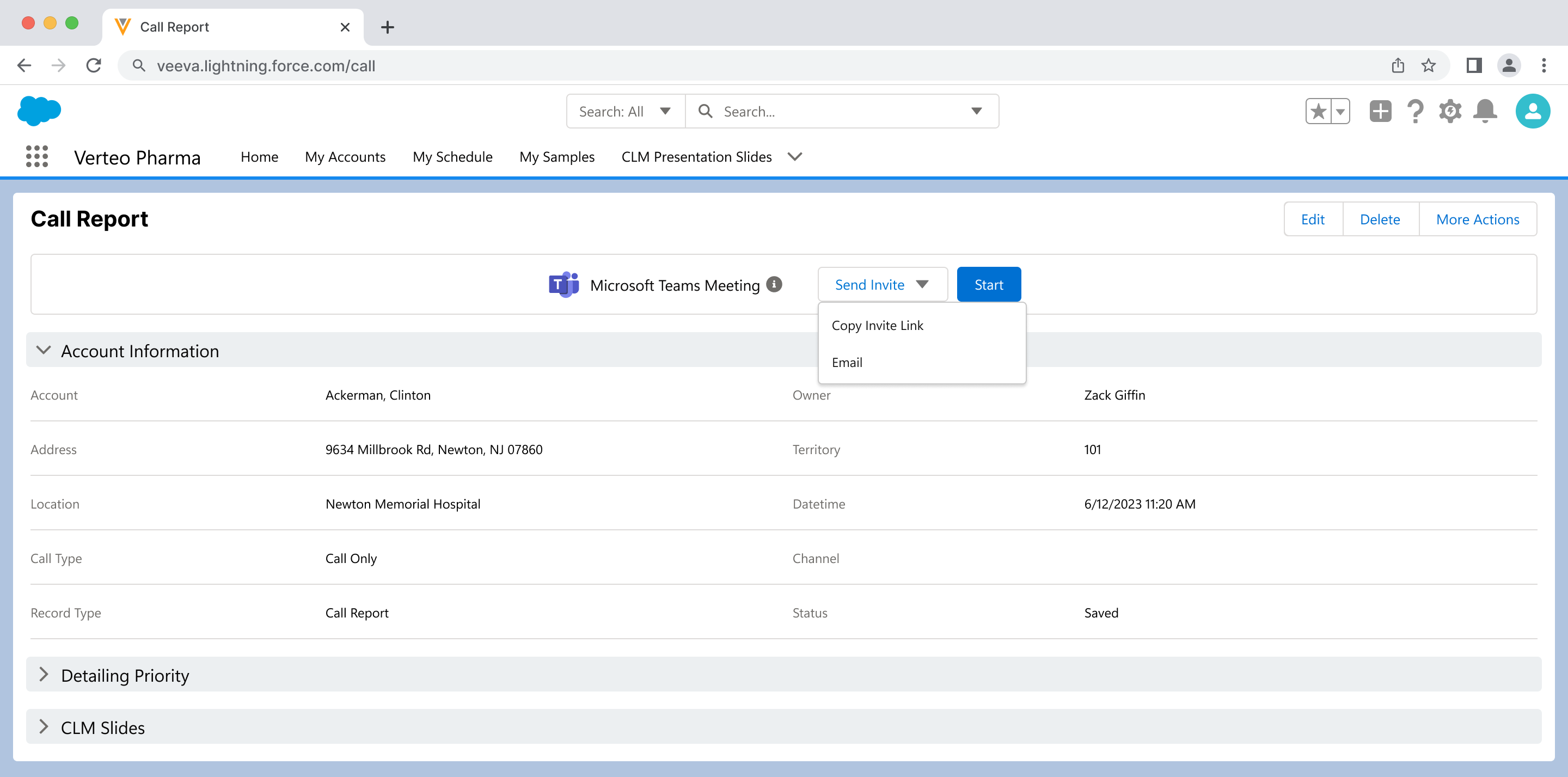The width and height of the screenshot is (1568, 777).
Task: Open the Setup gear icon
Action: (x=1450, y=112)
